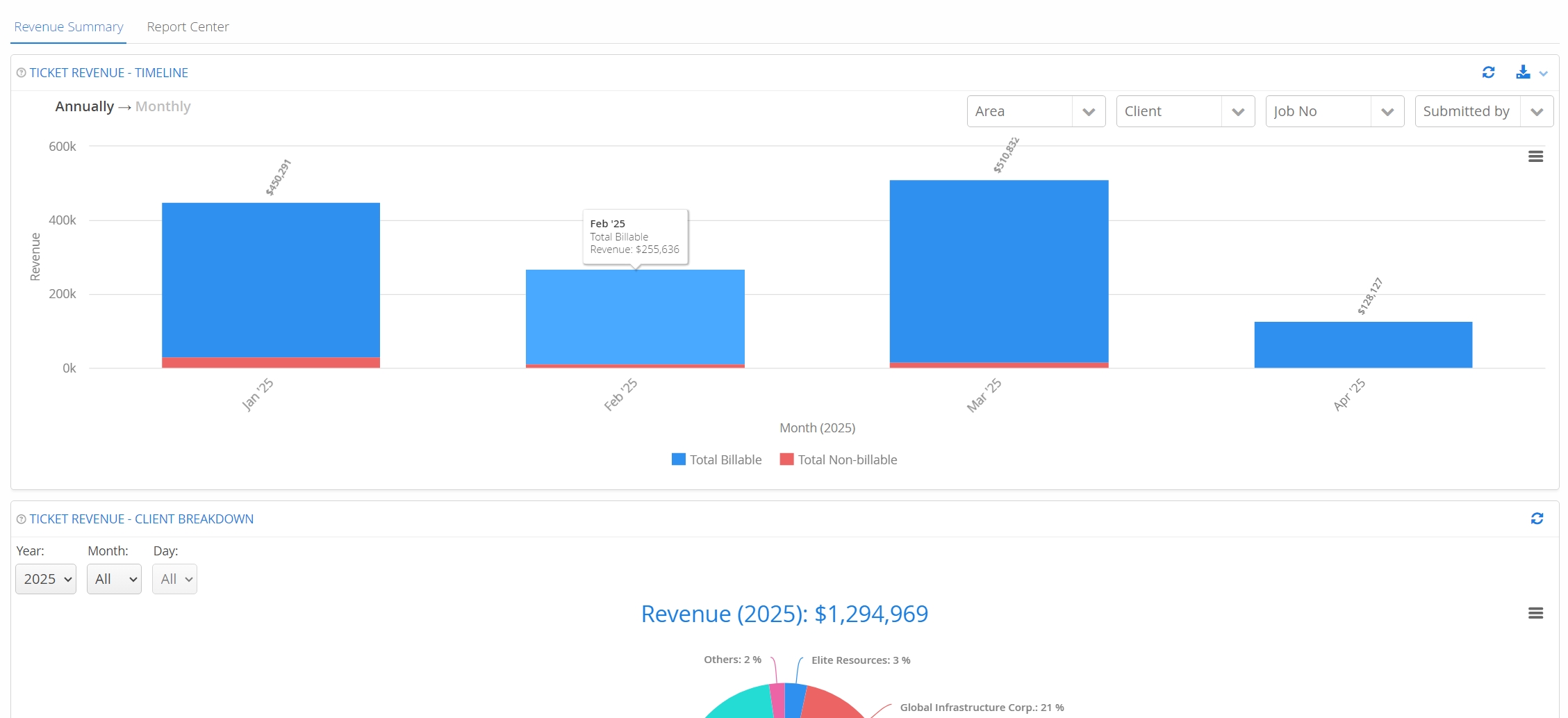The image size is (1568, 718).
Task: Download the Ticket Revenue Timeline data
Action: coord(1523,72)
